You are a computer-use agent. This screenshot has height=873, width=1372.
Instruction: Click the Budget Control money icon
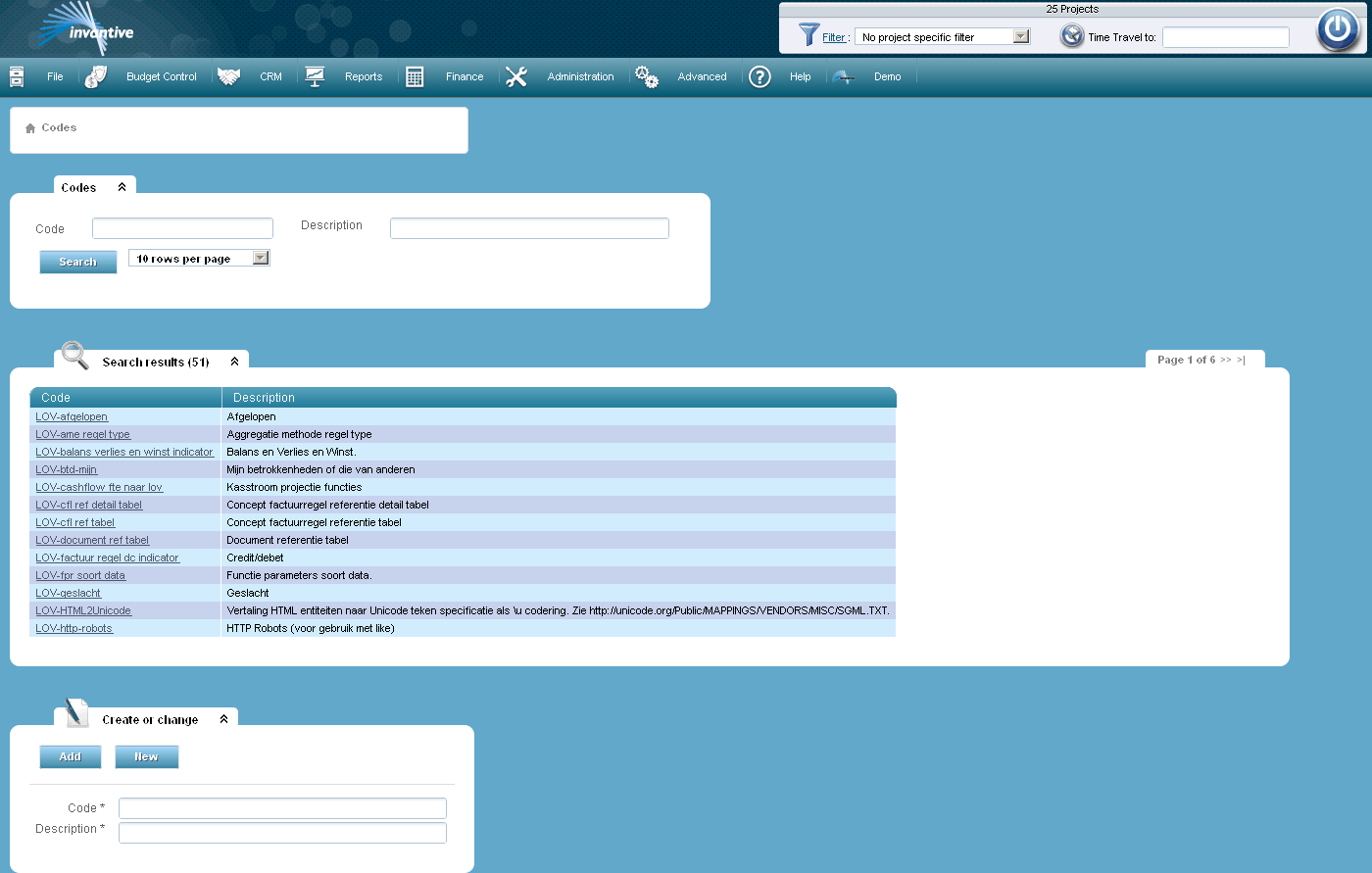point(96,76)
